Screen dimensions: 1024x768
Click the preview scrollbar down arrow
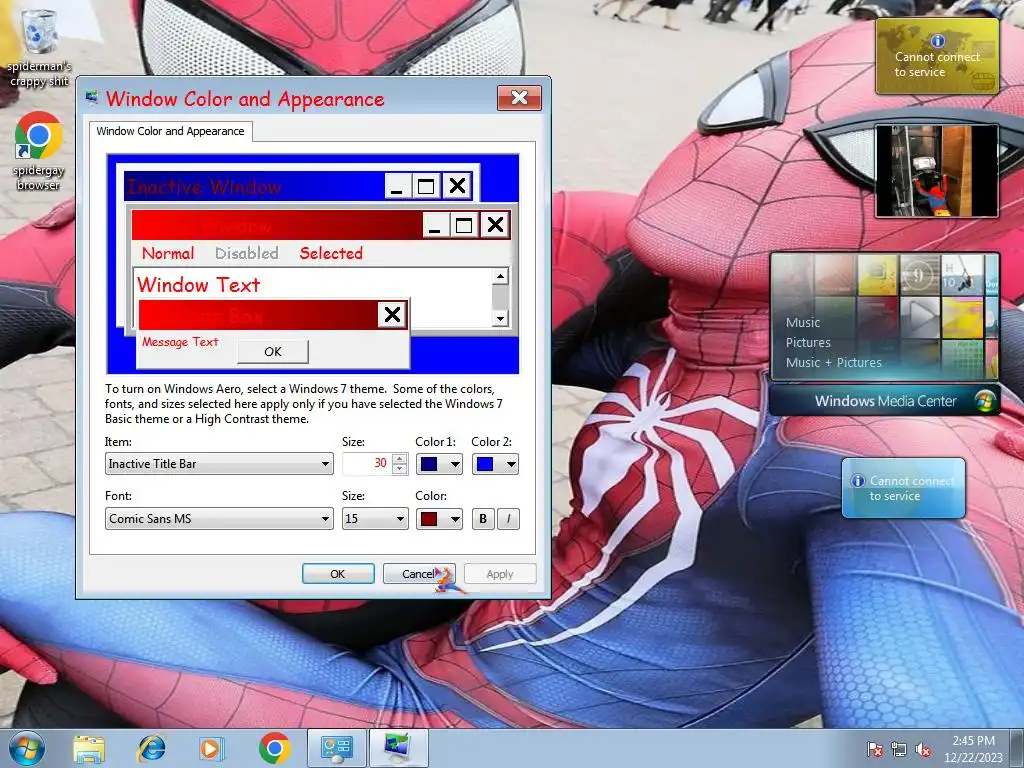[x=500, y=319]
